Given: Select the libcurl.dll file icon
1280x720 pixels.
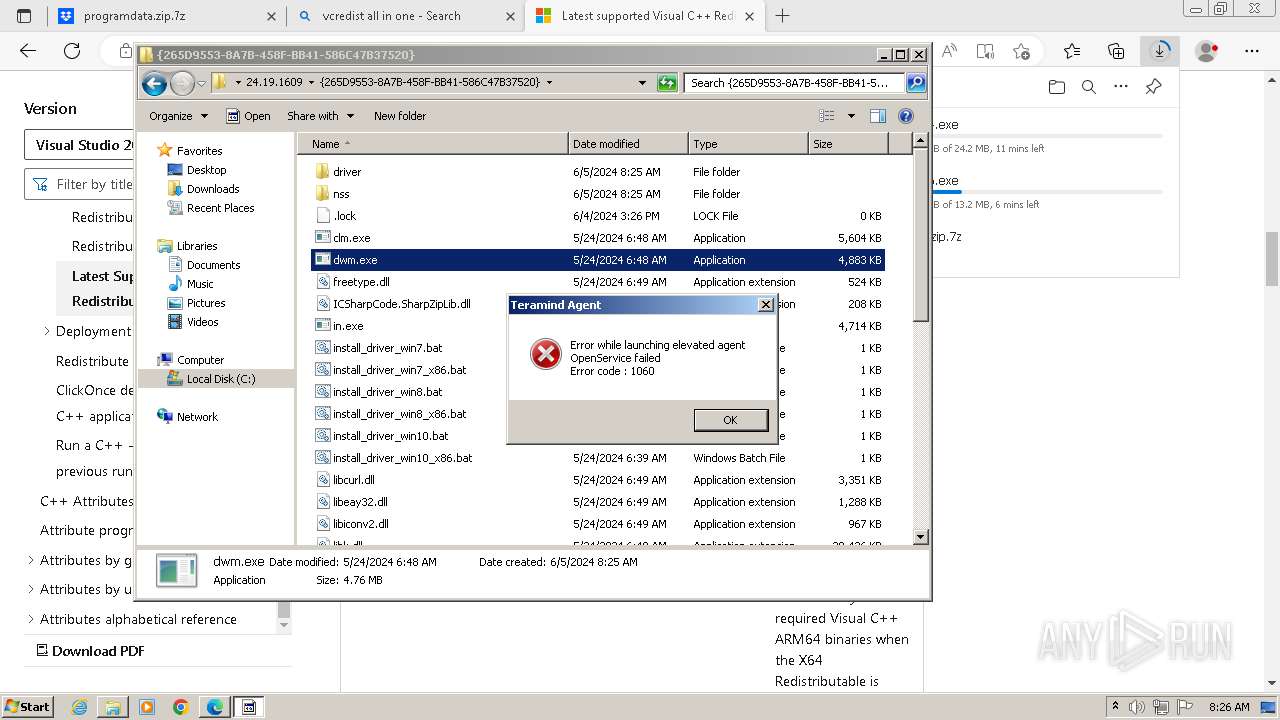Looking at the screenshot, I should tap(323, 480).
